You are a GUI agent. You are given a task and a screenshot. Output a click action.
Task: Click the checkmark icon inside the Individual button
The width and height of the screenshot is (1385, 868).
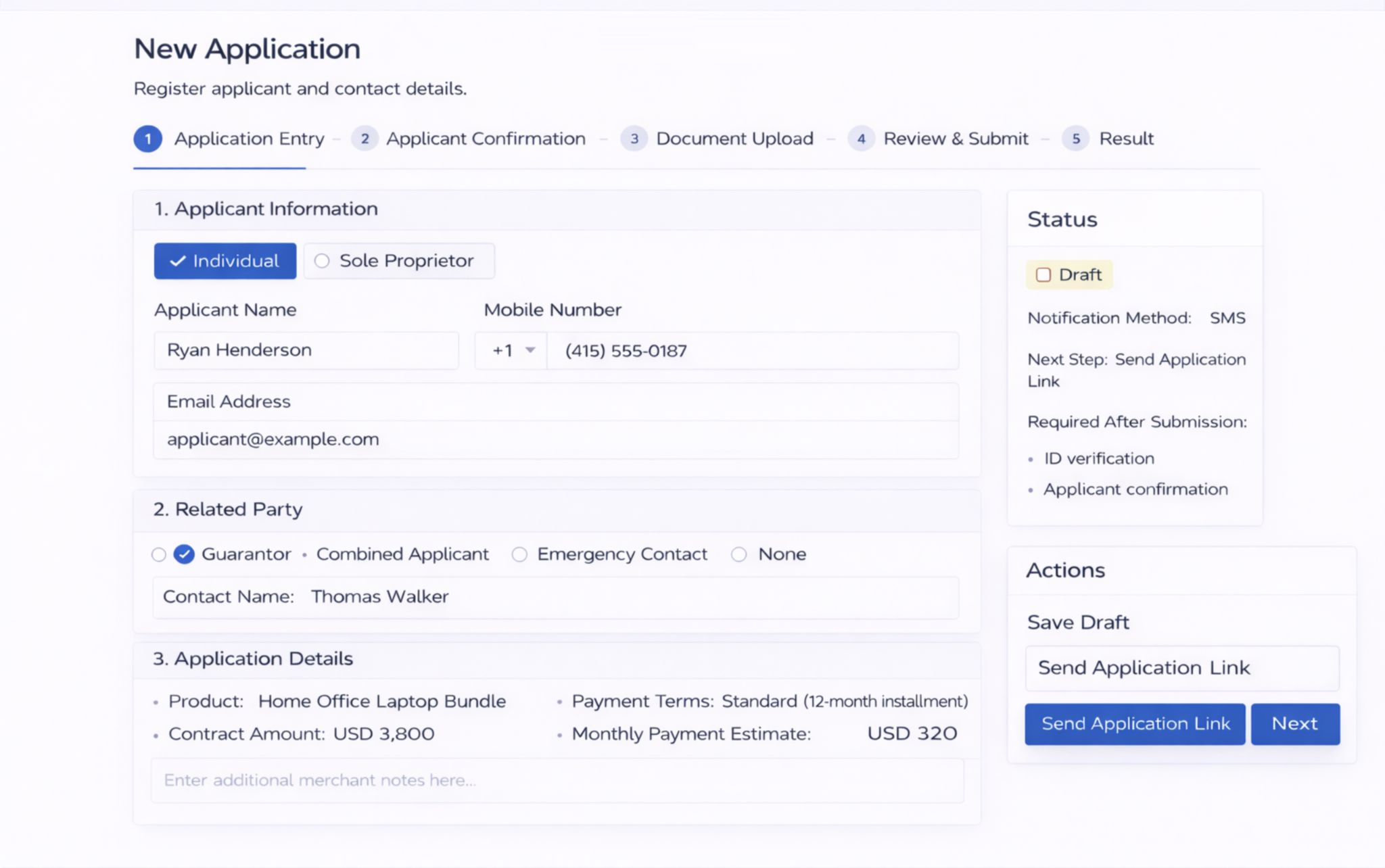178,261
